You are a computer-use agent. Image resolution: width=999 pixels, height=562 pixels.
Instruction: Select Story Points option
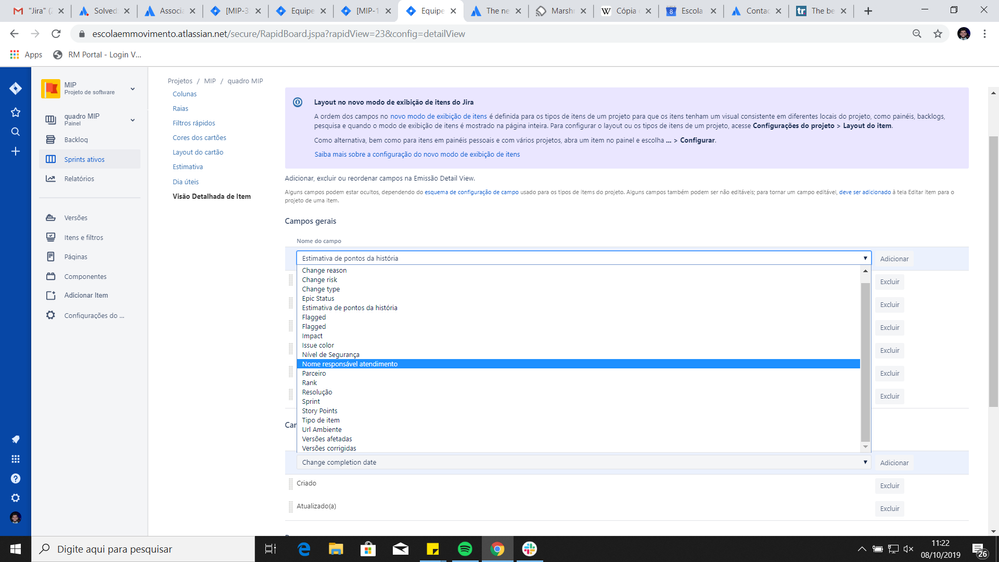(579, 411)
